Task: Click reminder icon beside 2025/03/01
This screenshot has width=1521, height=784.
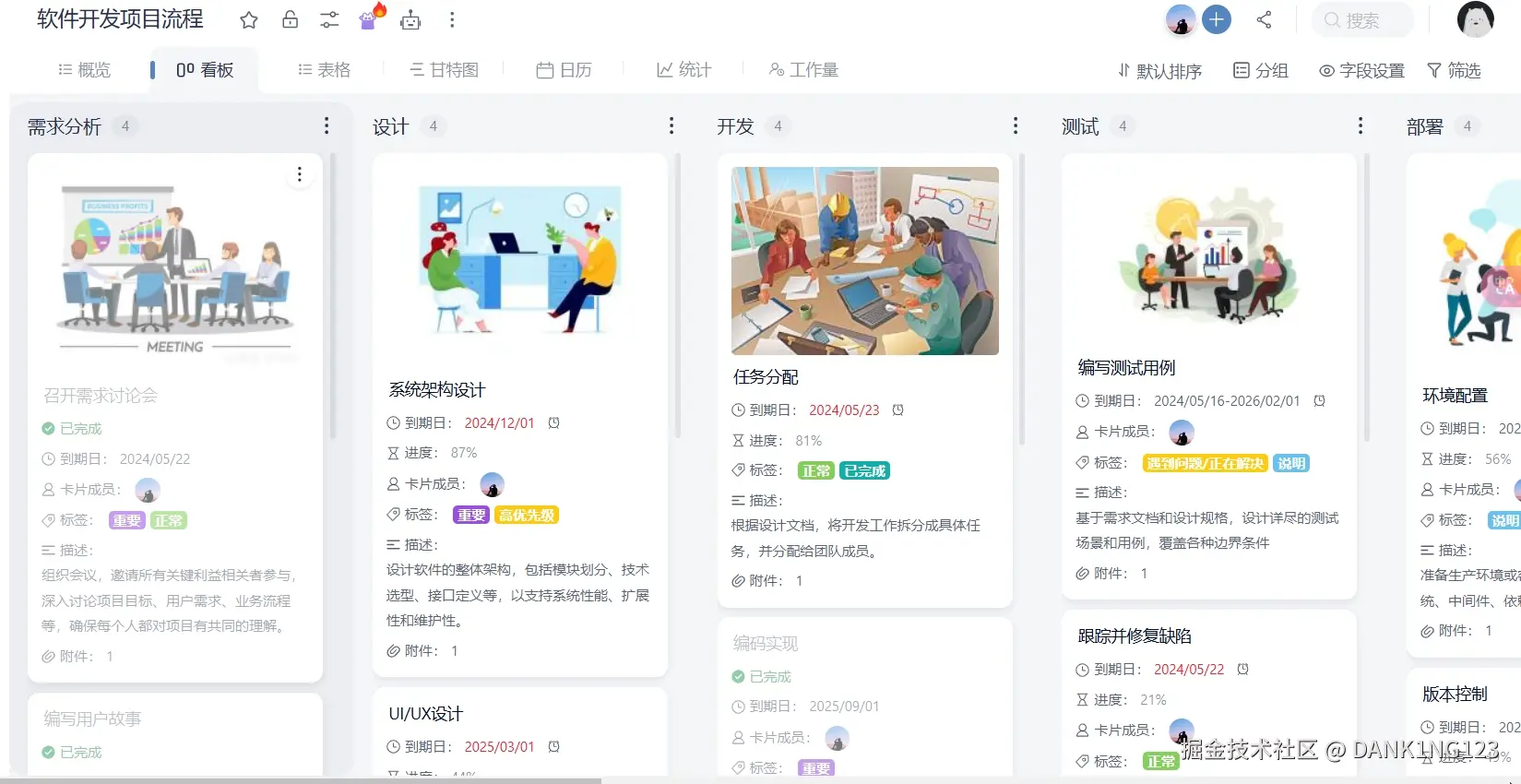Action: tap(553, 746)
